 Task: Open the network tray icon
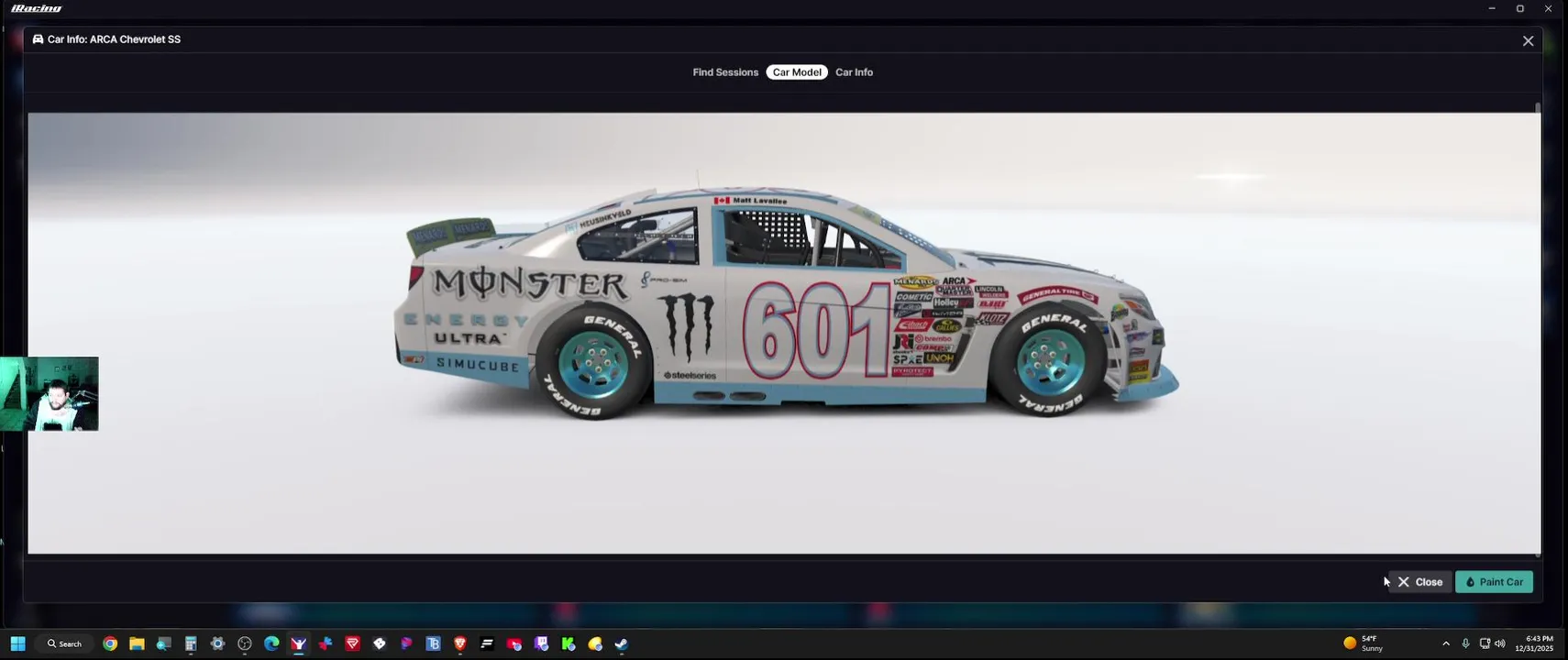[x=1485, y=643]
